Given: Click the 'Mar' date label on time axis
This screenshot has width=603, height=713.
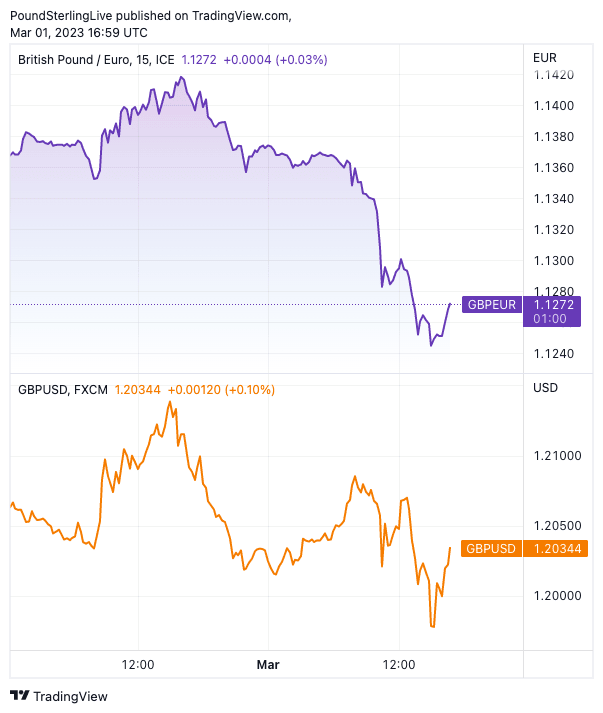Looking at the screenshot, I should coord(268,664).
